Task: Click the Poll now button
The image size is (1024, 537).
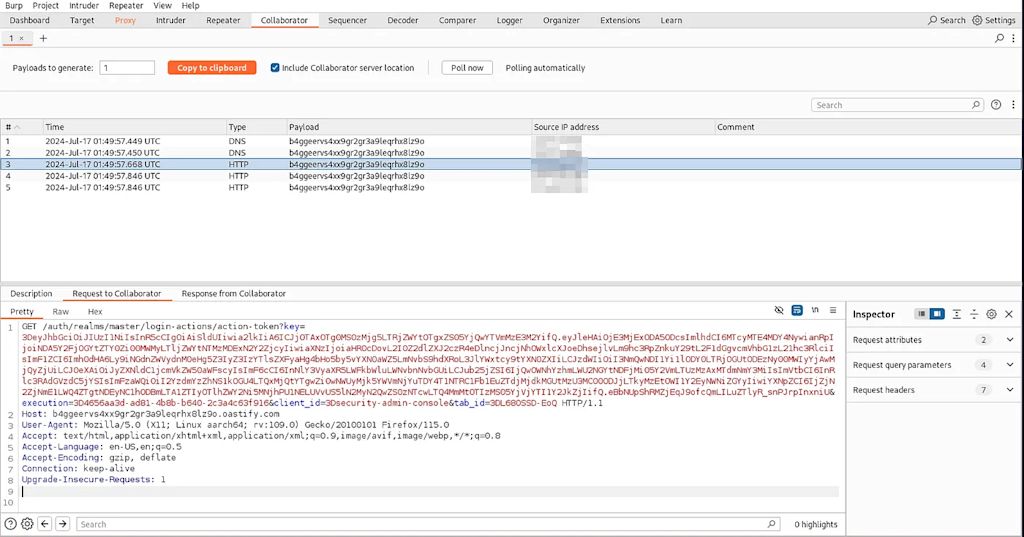Action: click(467, 67)
